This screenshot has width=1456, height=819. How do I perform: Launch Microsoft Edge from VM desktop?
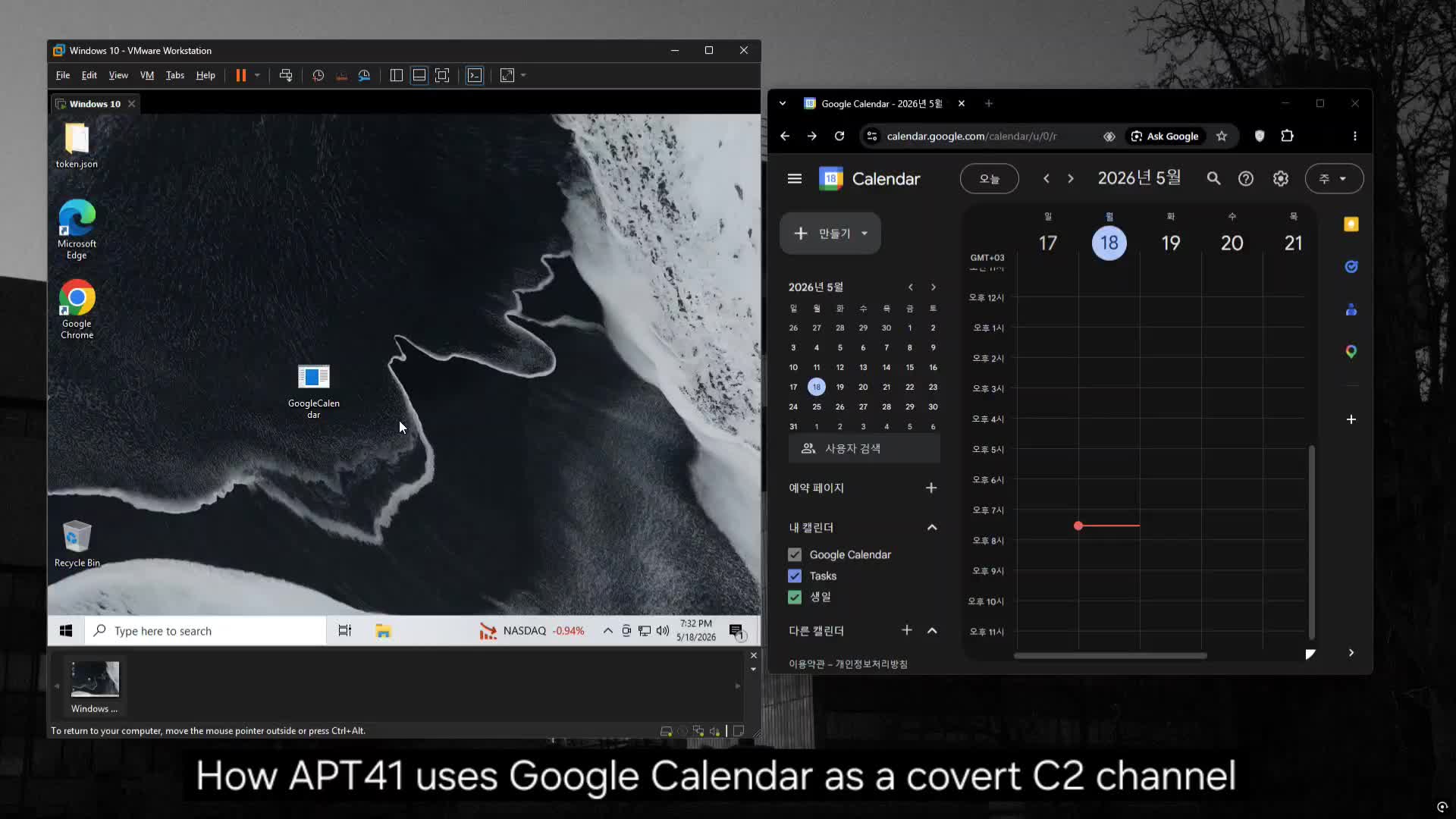pos(77,229)
